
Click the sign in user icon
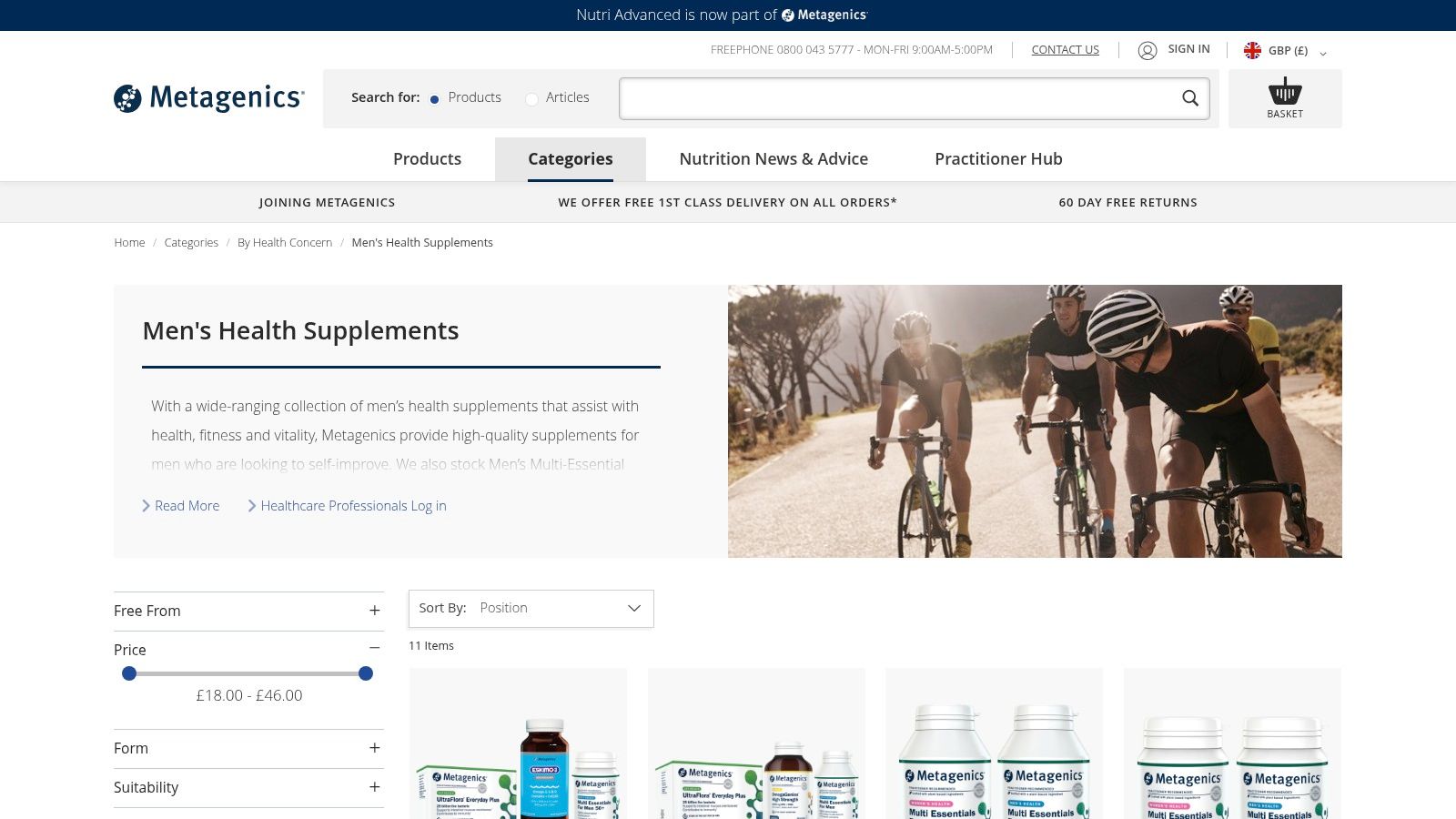(x=1148, y=50)
